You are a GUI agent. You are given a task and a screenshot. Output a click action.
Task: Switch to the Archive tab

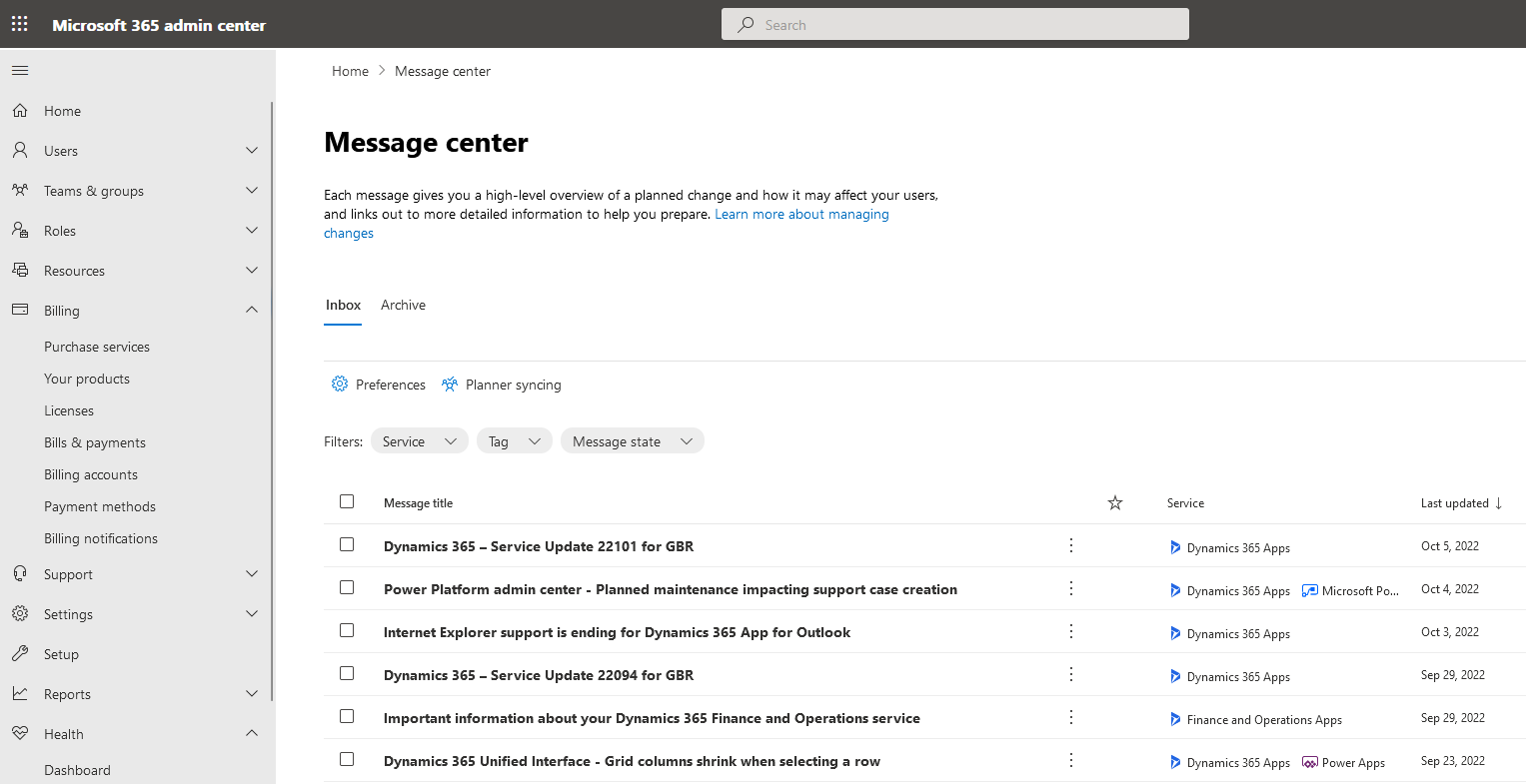point(403,305)
